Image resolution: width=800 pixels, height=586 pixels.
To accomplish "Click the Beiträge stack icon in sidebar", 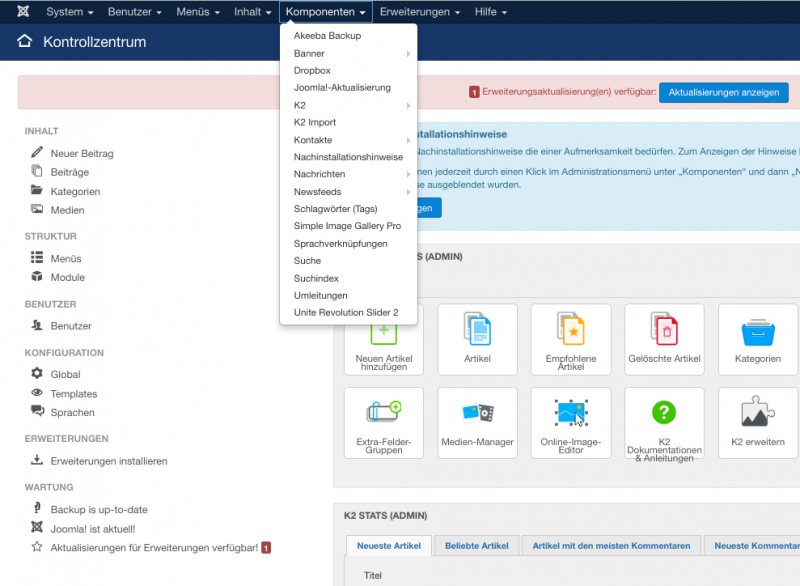I will (37, 171).
